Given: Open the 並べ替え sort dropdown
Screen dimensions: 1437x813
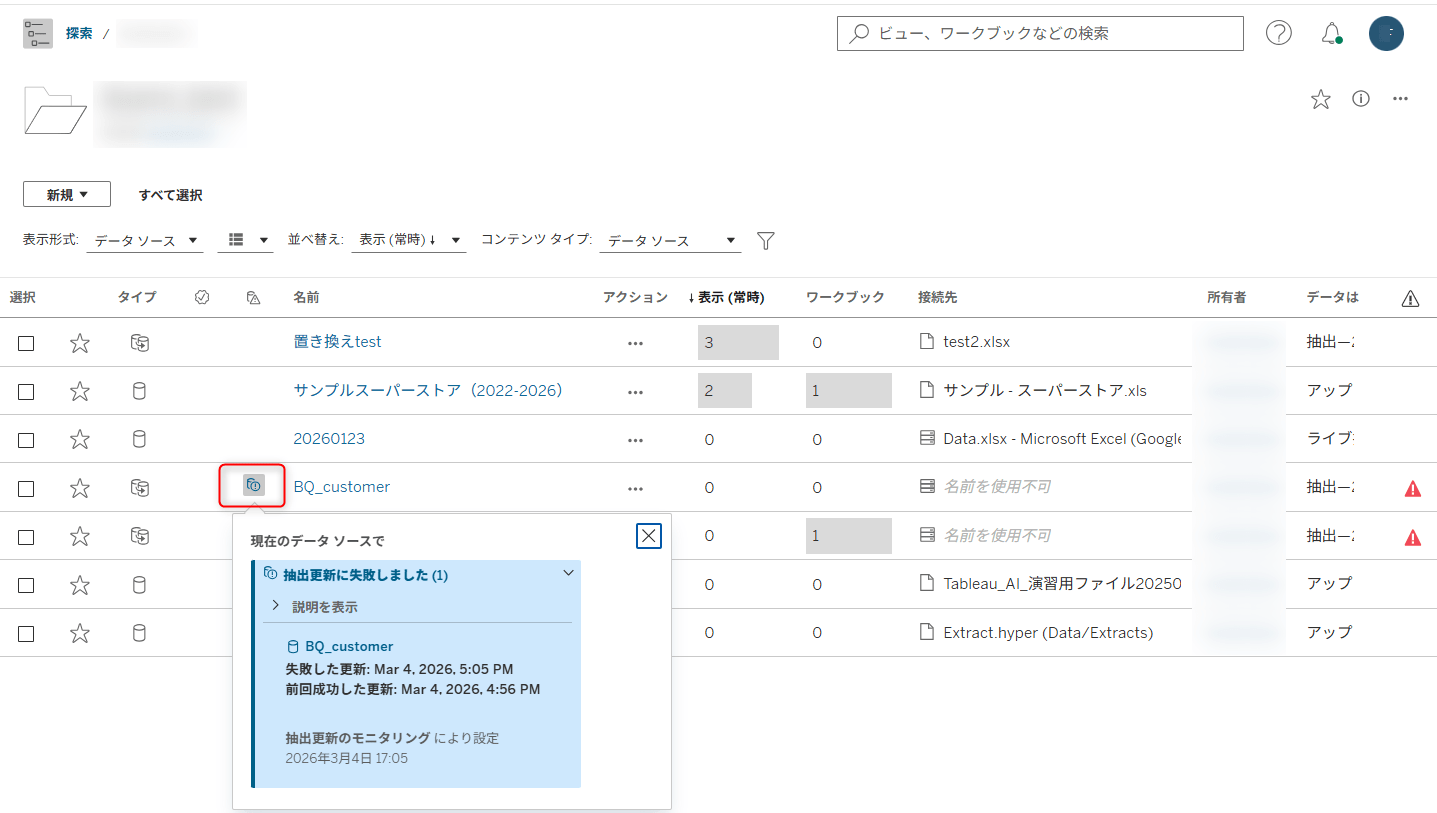Looking at the screenshot, I should (x=409, y=240).
